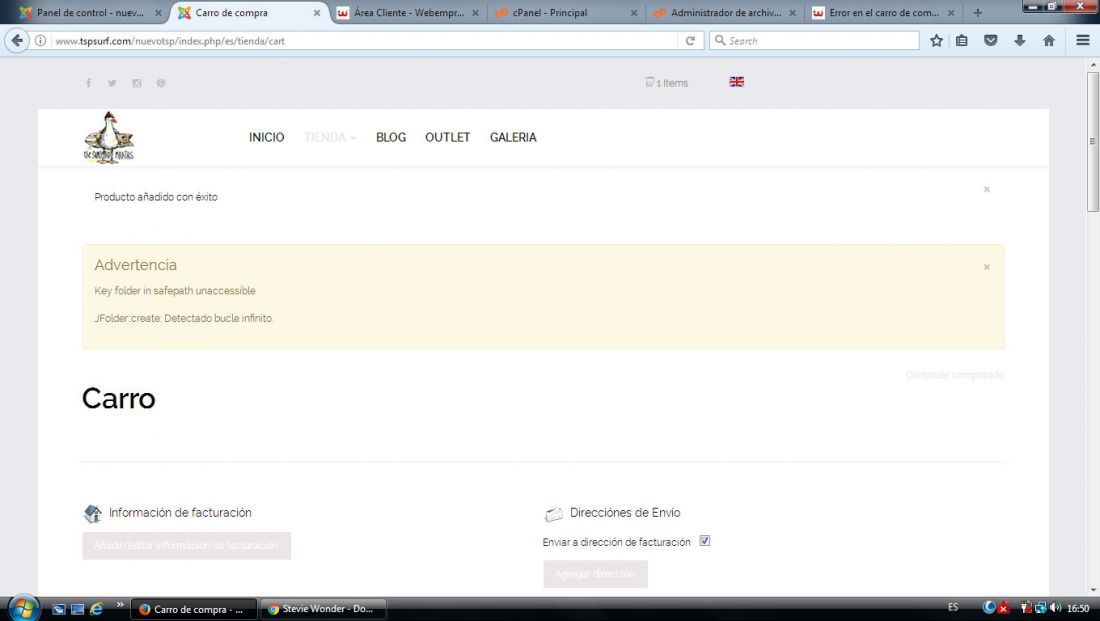
Task: Go to INICIO in the menu
Action: (x=267, y=138)
